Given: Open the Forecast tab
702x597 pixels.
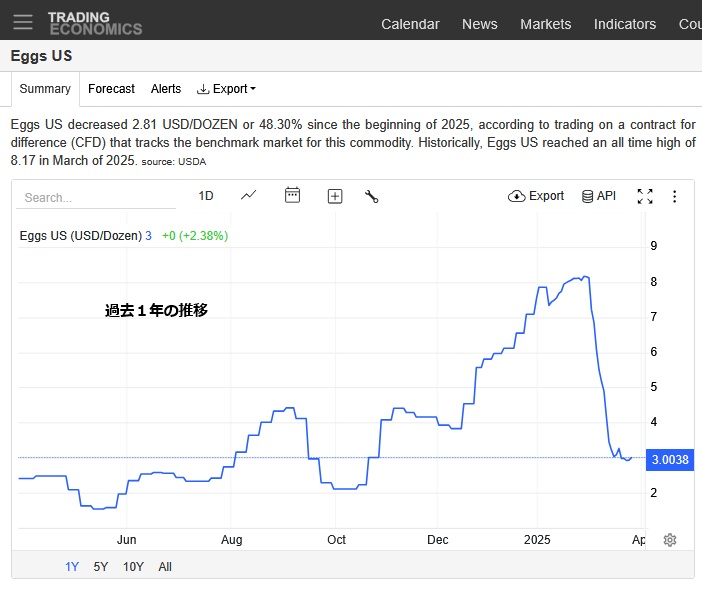Looking at the screenshot, I should pos(111,89).
